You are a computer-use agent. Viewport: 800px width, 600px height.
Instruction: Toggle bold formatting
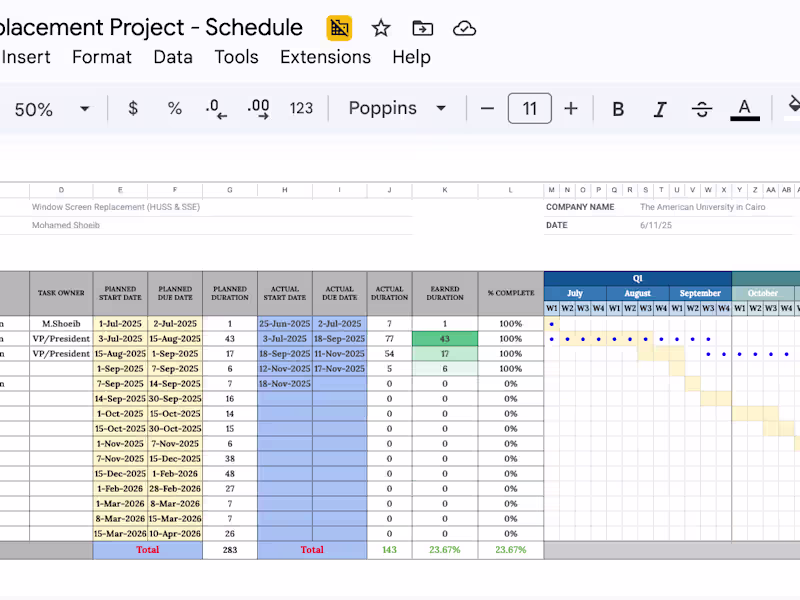(x=618, y=109)
